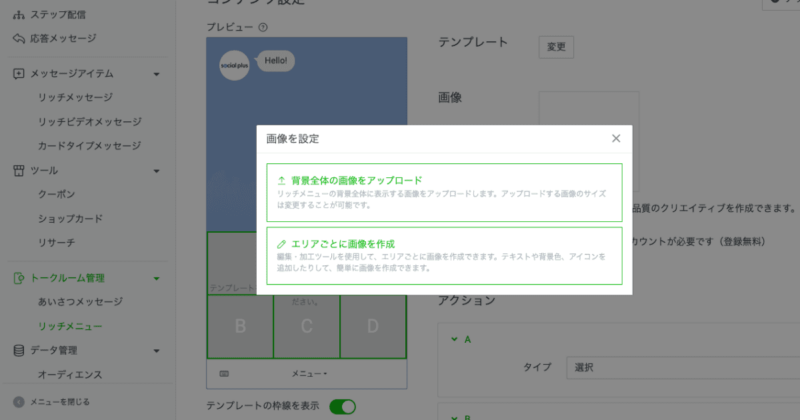
Task: Close the 画像を設定 dialog
Action: point(616,139)
